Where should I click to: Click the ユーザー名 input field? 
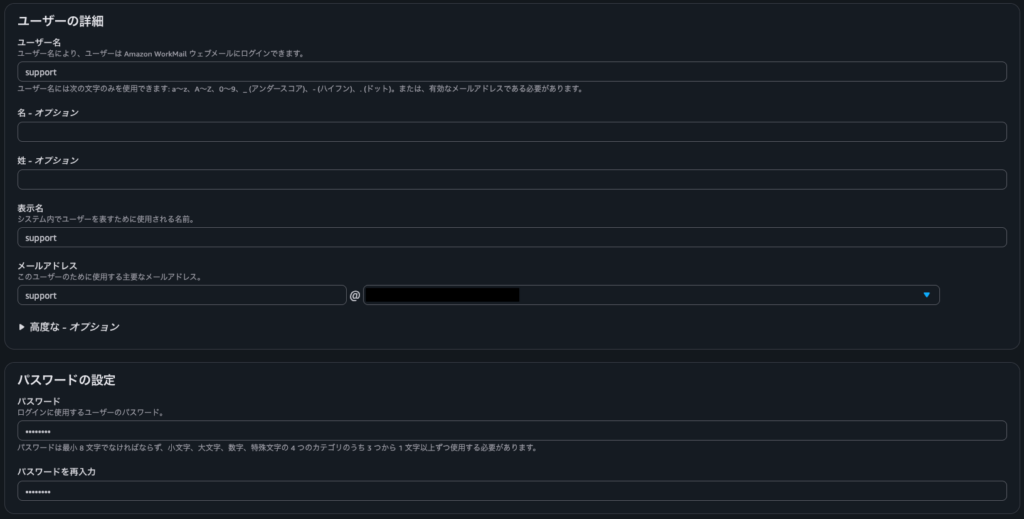click(x=511, y=72)
